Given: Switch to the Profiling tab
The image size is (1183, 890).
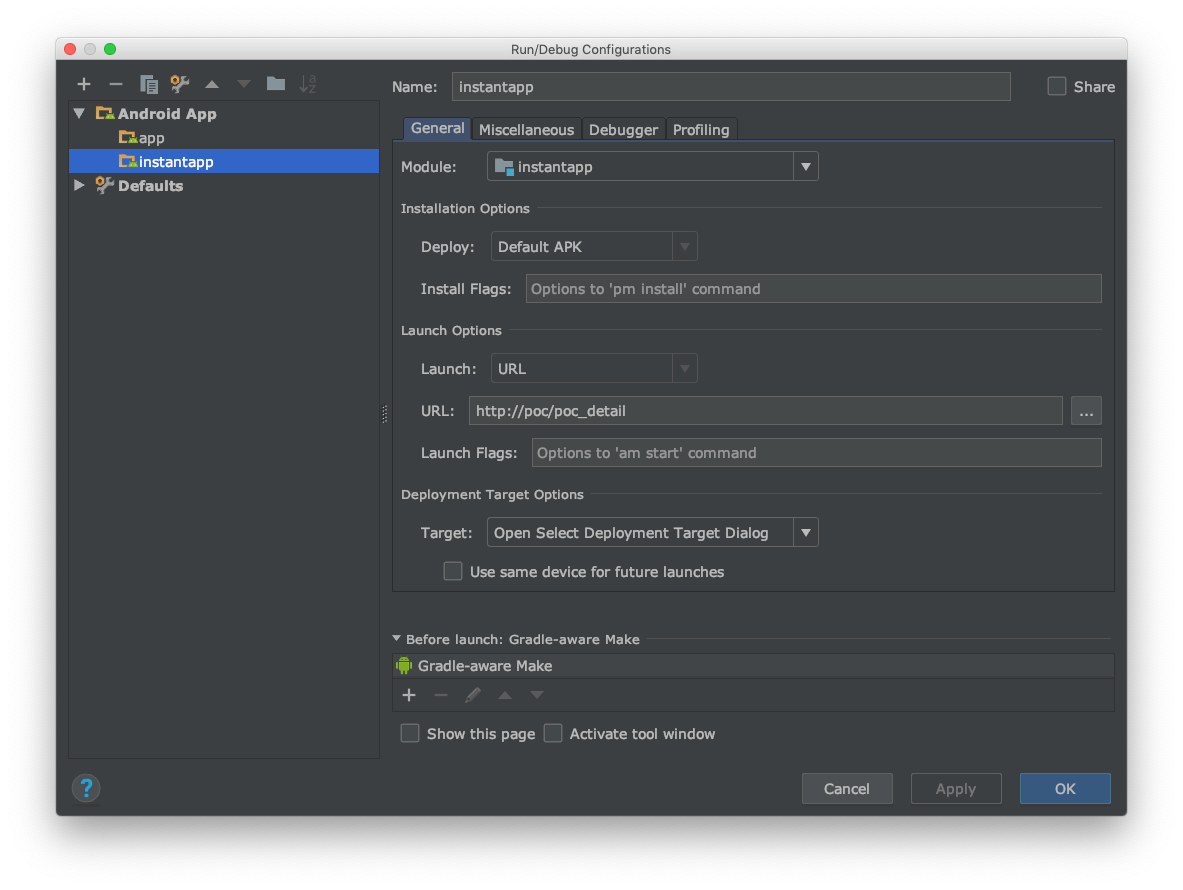Looking at the screenshot, I should (701, 130).
